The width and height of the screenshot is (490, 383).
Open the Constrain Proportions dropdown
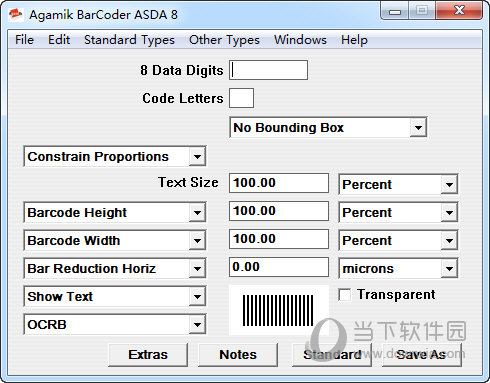click(x=115, y=156)
